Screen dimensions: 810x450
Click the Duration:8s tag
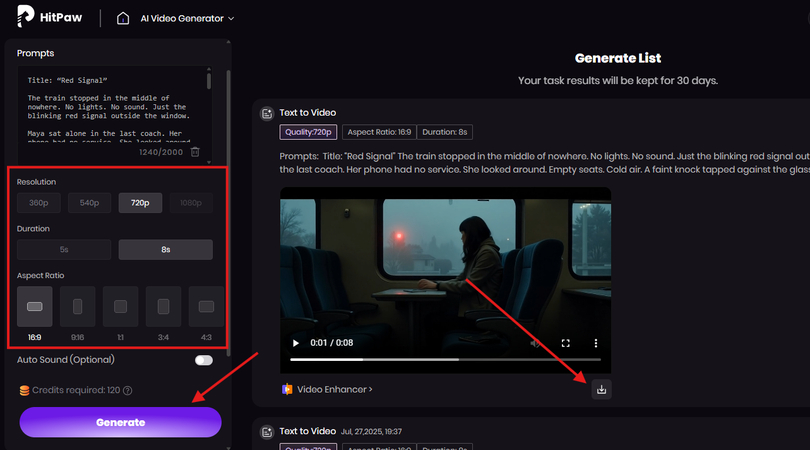(x=445, y=132)
